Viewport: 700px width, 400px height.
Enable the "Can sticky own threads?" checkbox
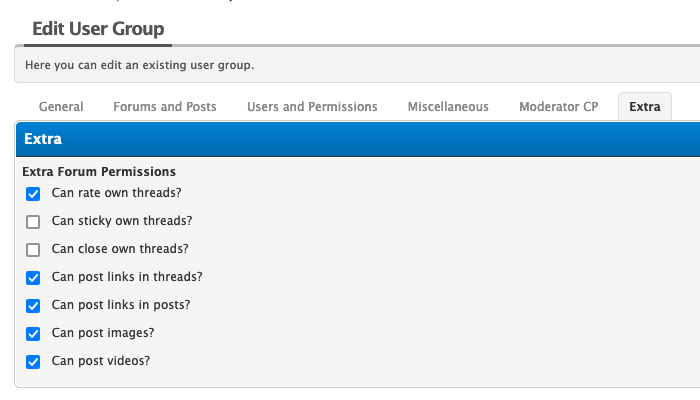point(33,221)
